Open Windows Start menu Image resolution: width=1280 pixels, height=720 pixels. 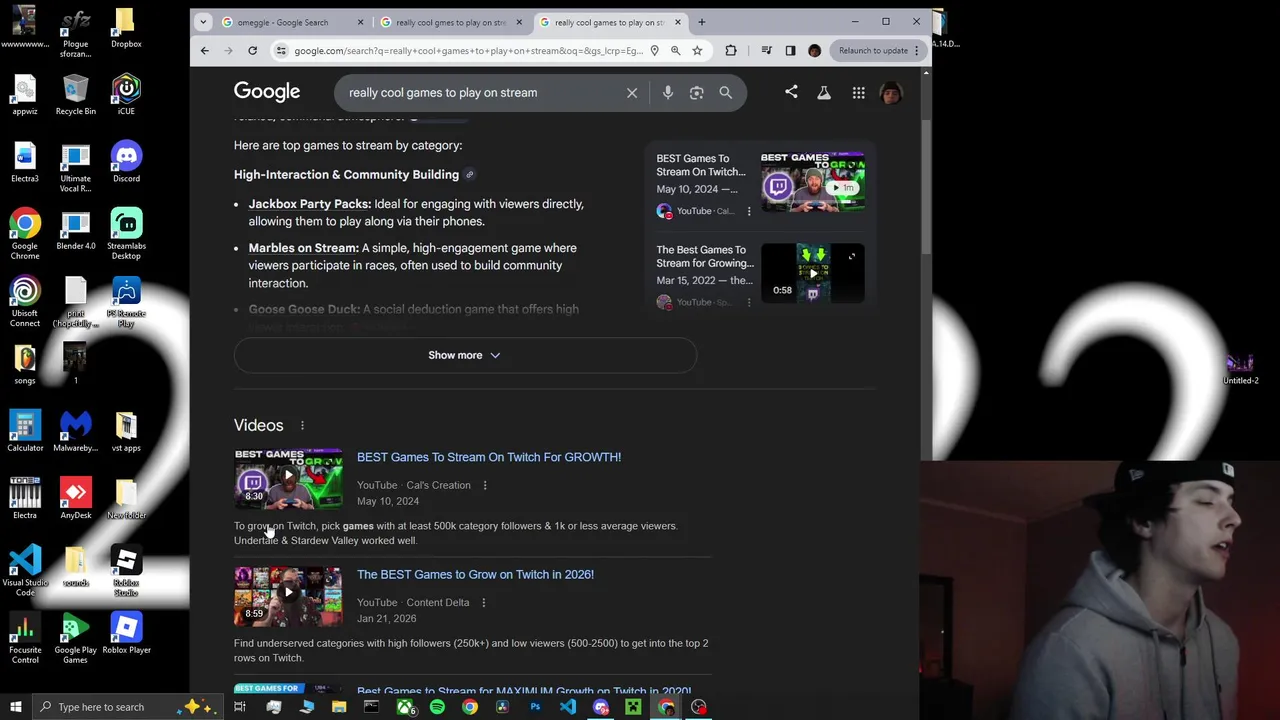coord(15,707)
